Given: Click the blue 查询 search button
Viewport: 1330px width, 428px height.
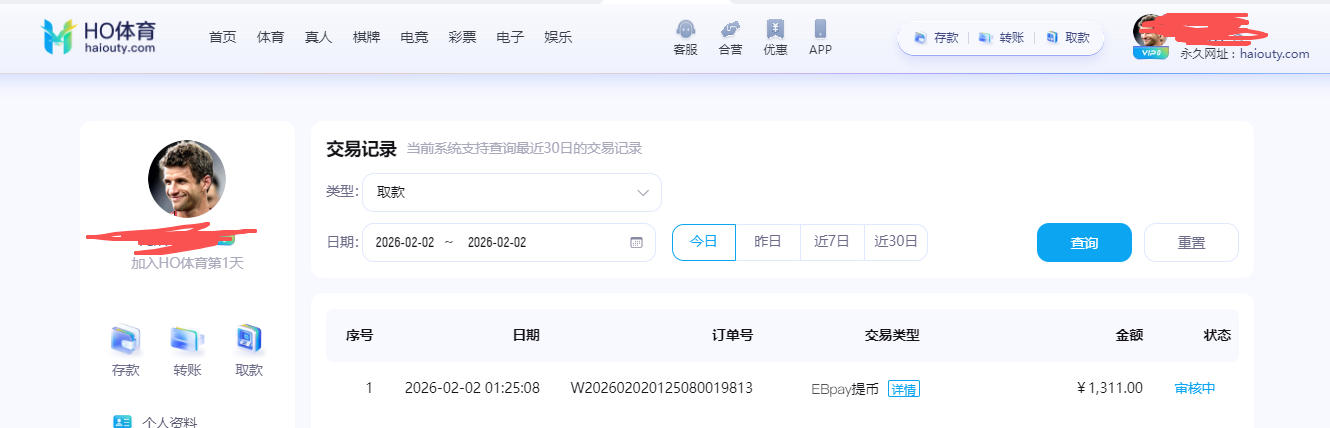Looking at the screenshot, I should pos(1084,242).
